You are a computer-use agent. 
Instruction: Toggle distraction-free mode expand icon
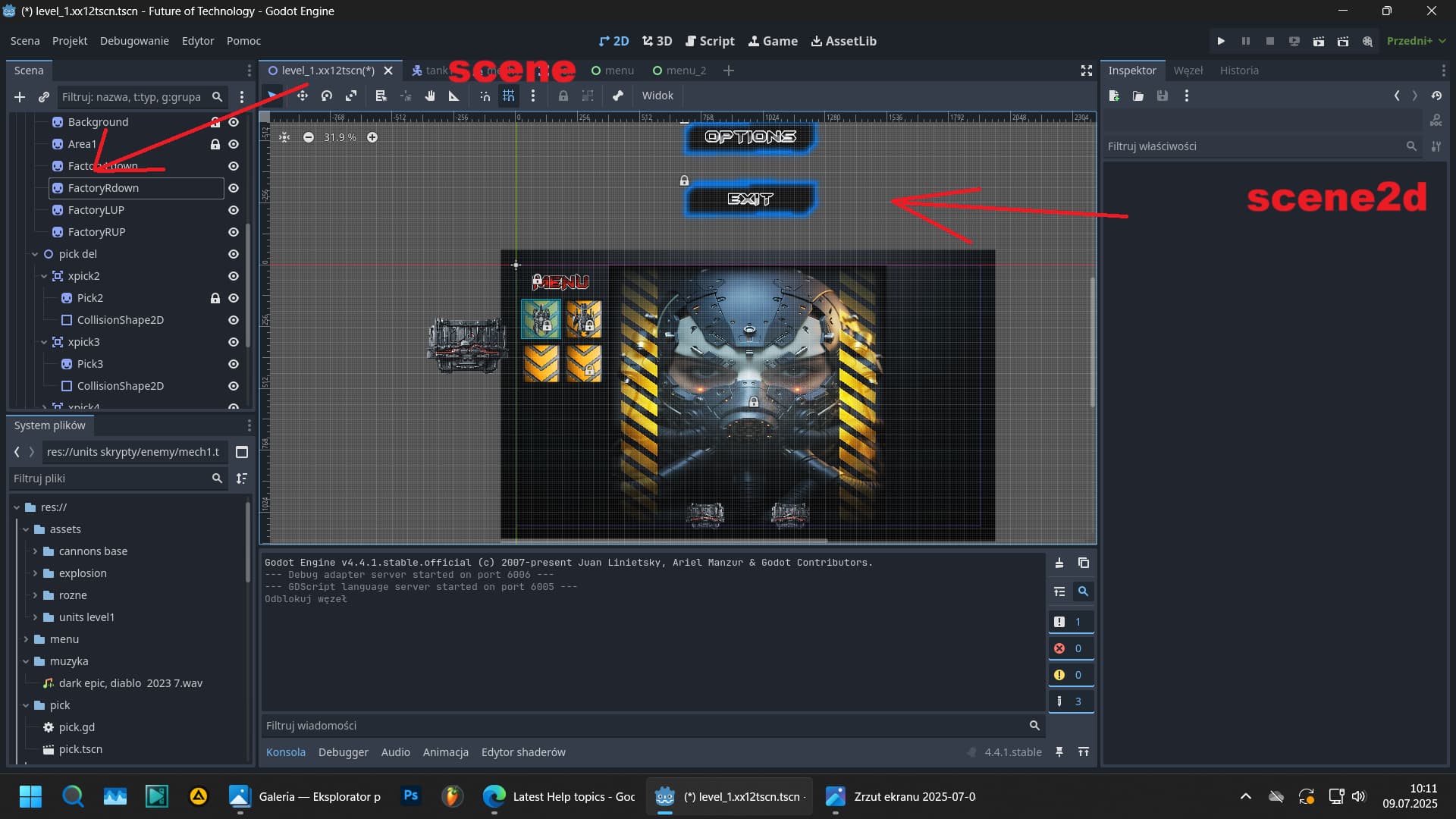click(1087, 71)
